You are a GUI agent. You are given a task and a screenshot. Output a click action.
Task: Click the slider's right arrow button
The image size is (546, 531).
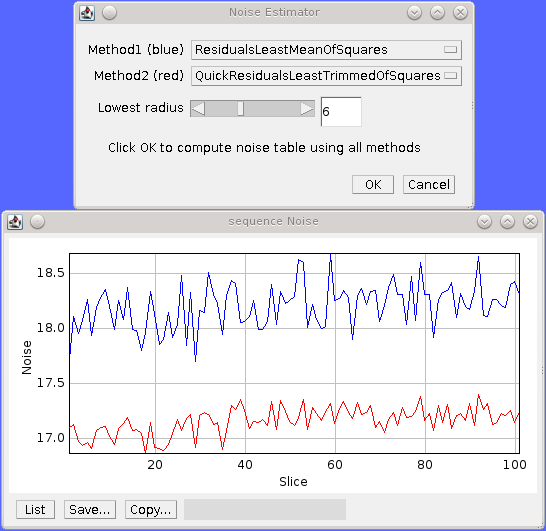pyautogui.click(x=307, y=109)
